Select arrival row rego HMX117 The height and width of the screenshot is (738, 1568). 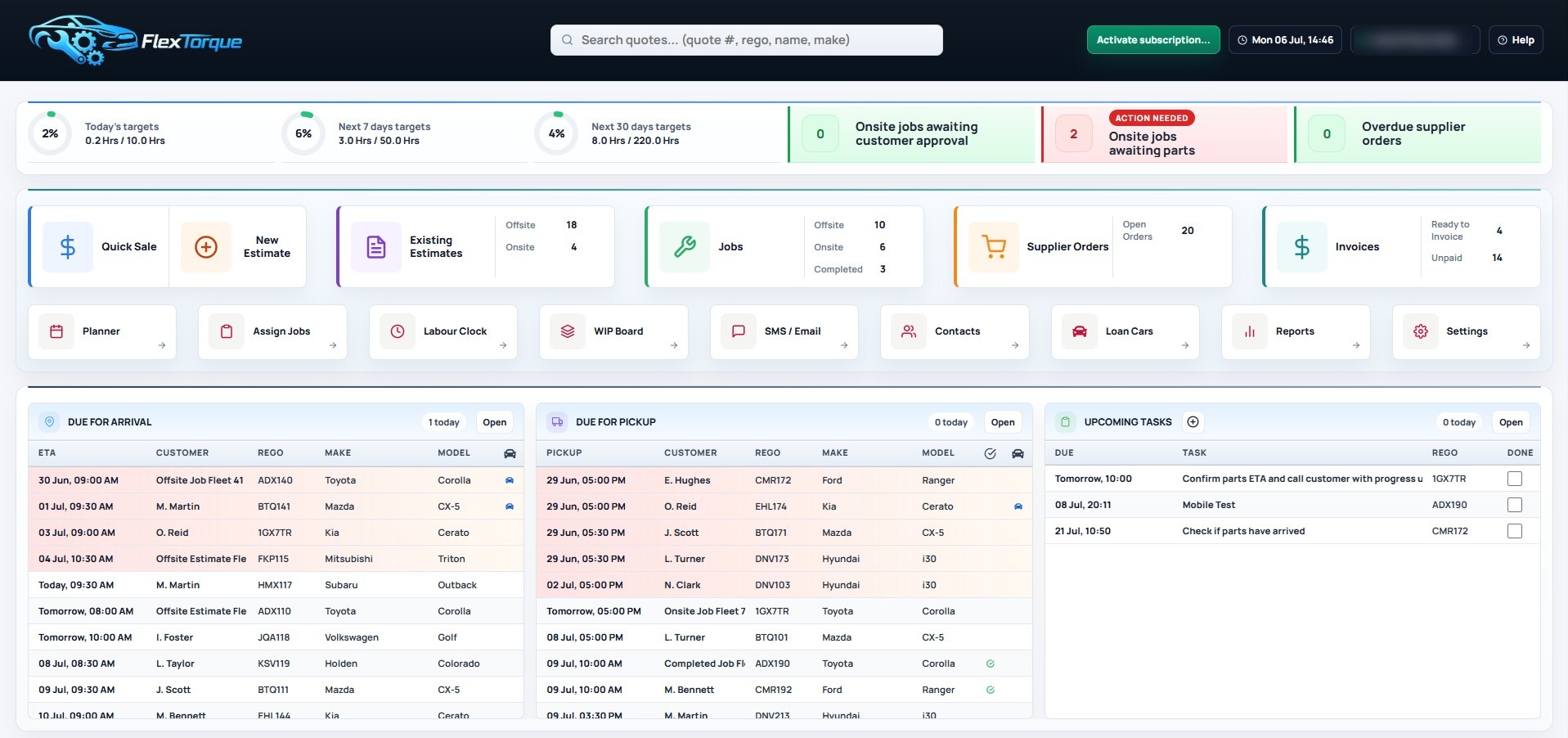(x=275, y=585)
